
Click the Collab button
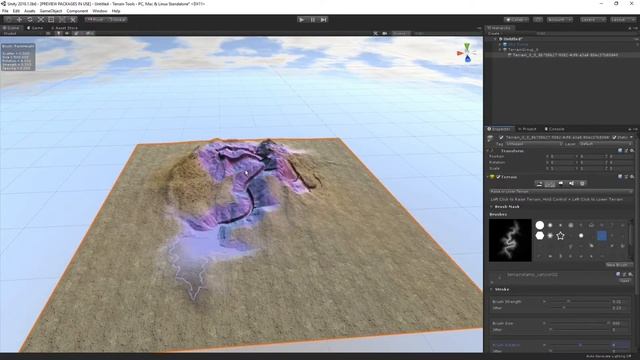pos(516,20)
